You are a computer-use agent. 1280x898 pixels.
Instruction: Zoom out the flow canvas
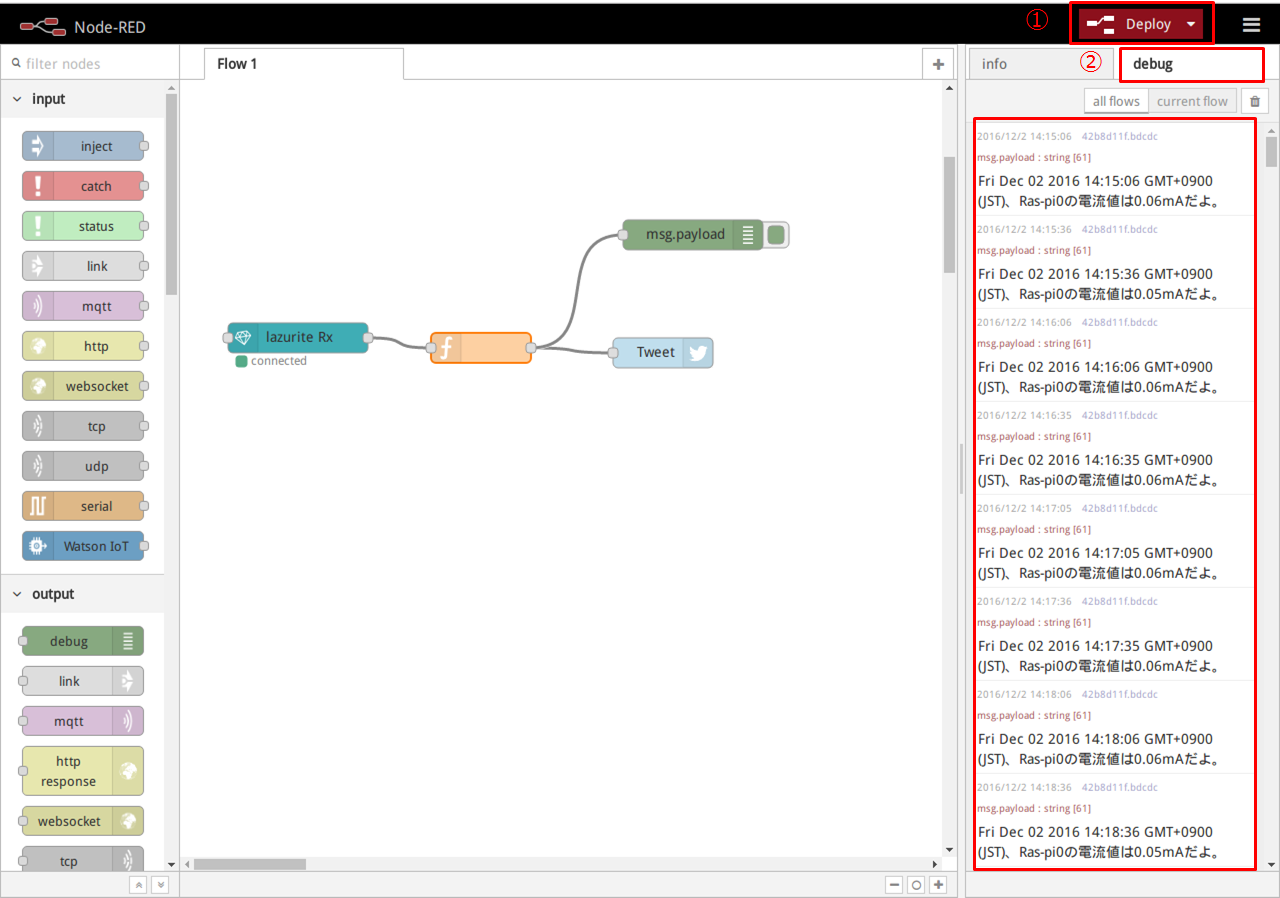point(894,885)
